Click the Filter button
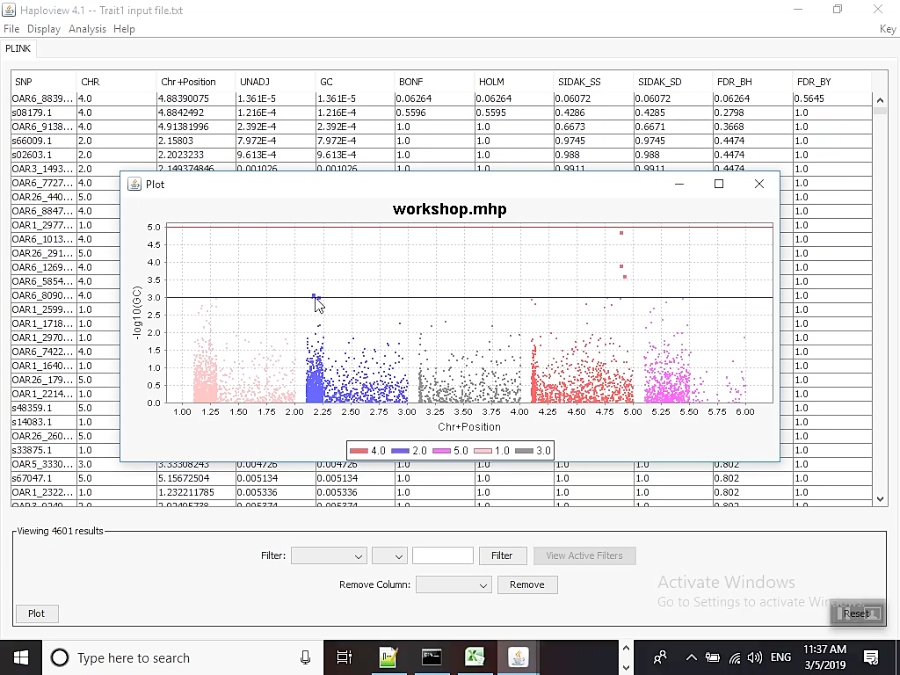Viewport: 900px width, 675px height. click(503, 555)
